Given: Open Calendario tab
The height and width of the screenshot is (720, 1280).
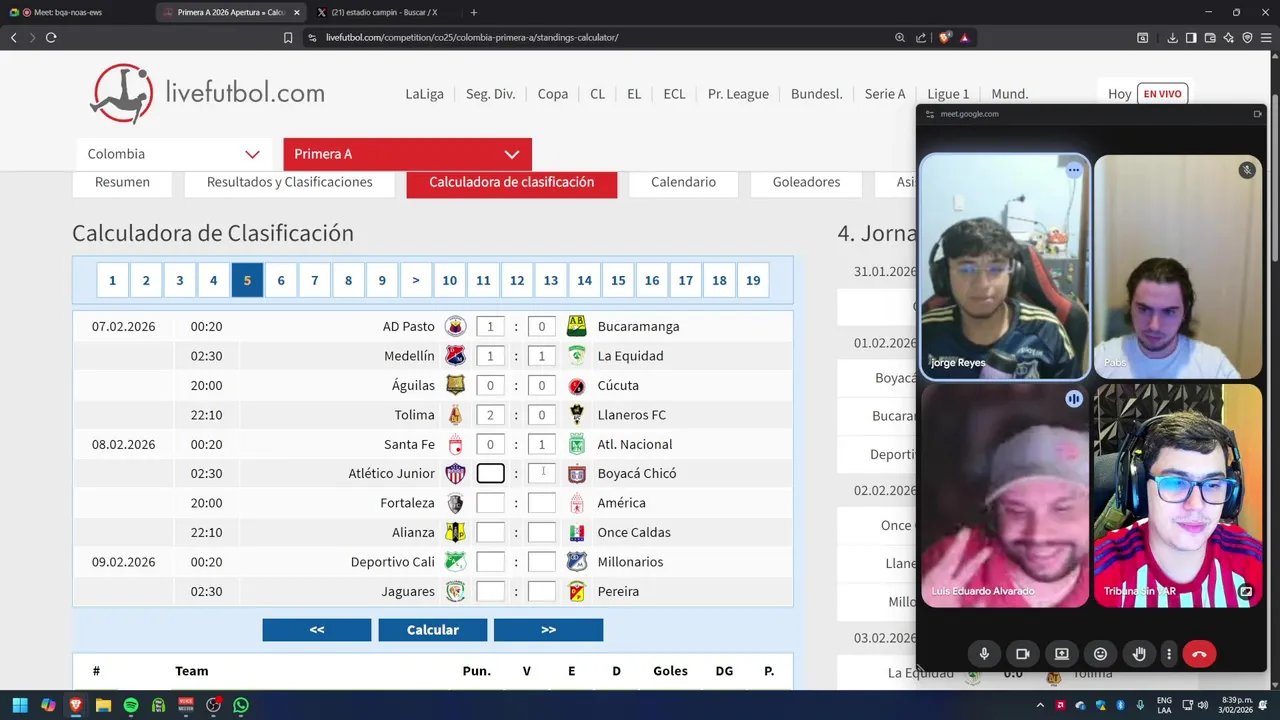Looking at the screenshot, I should coord(683,183).
